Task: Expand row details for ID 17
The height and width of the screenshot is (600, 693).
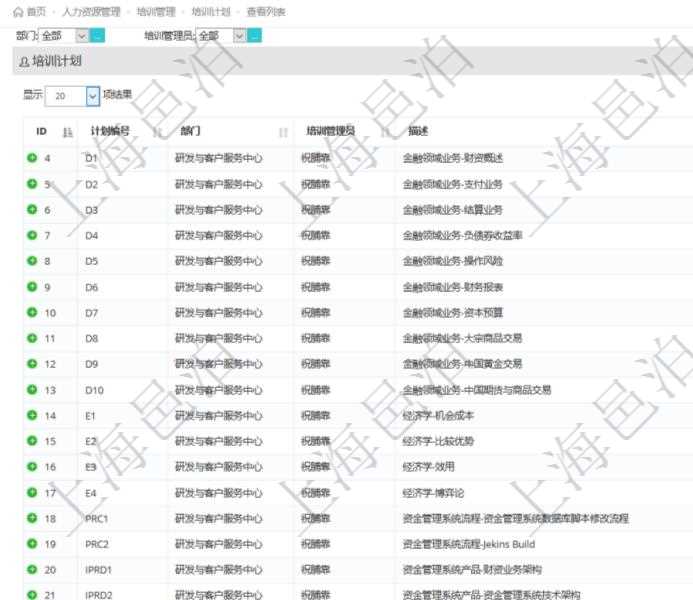Action: click(32, 492)
